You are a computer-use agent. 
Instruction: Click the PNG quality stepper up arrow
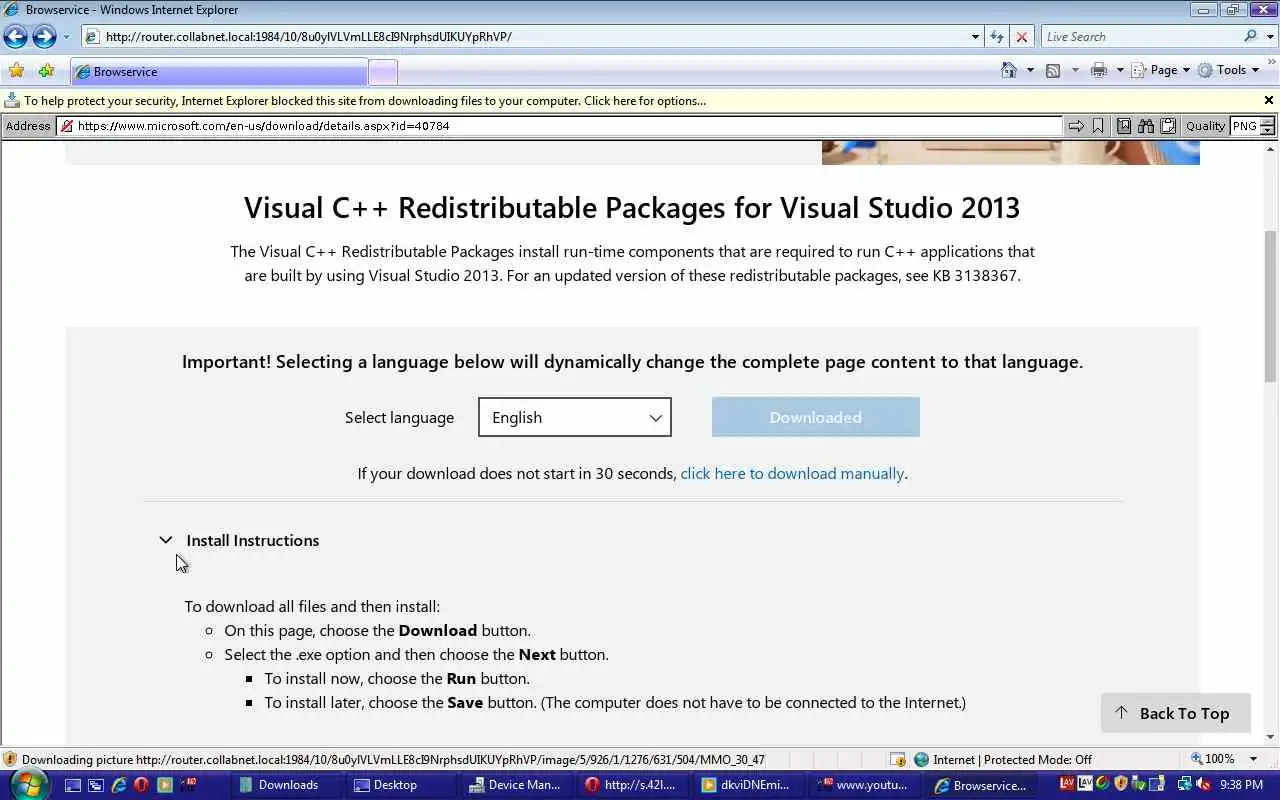[x=1267, y=122]
